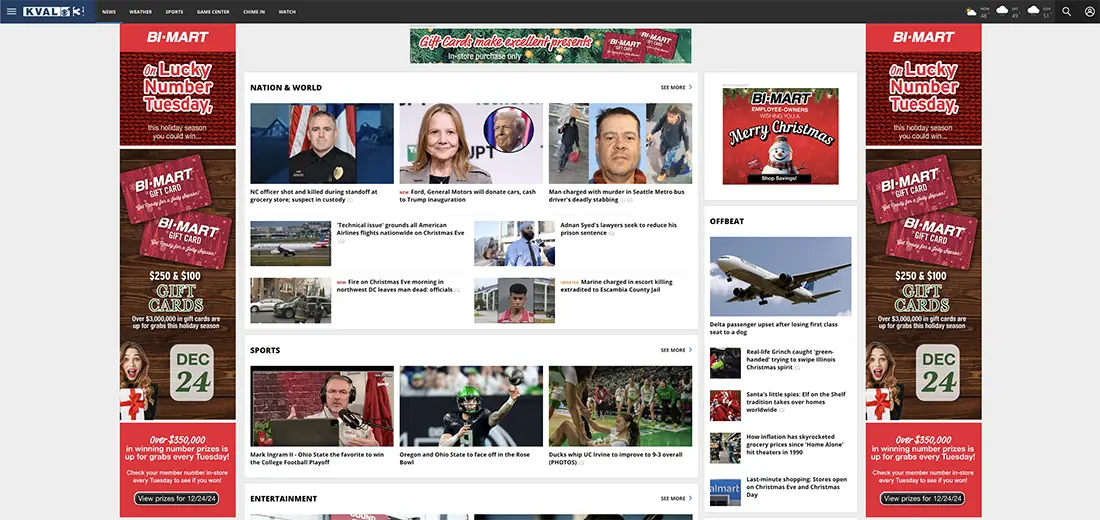Click Shop Savings on Merry Christmas ad
The height and width of the screenshot is (520, 1100).
(779, 178)
